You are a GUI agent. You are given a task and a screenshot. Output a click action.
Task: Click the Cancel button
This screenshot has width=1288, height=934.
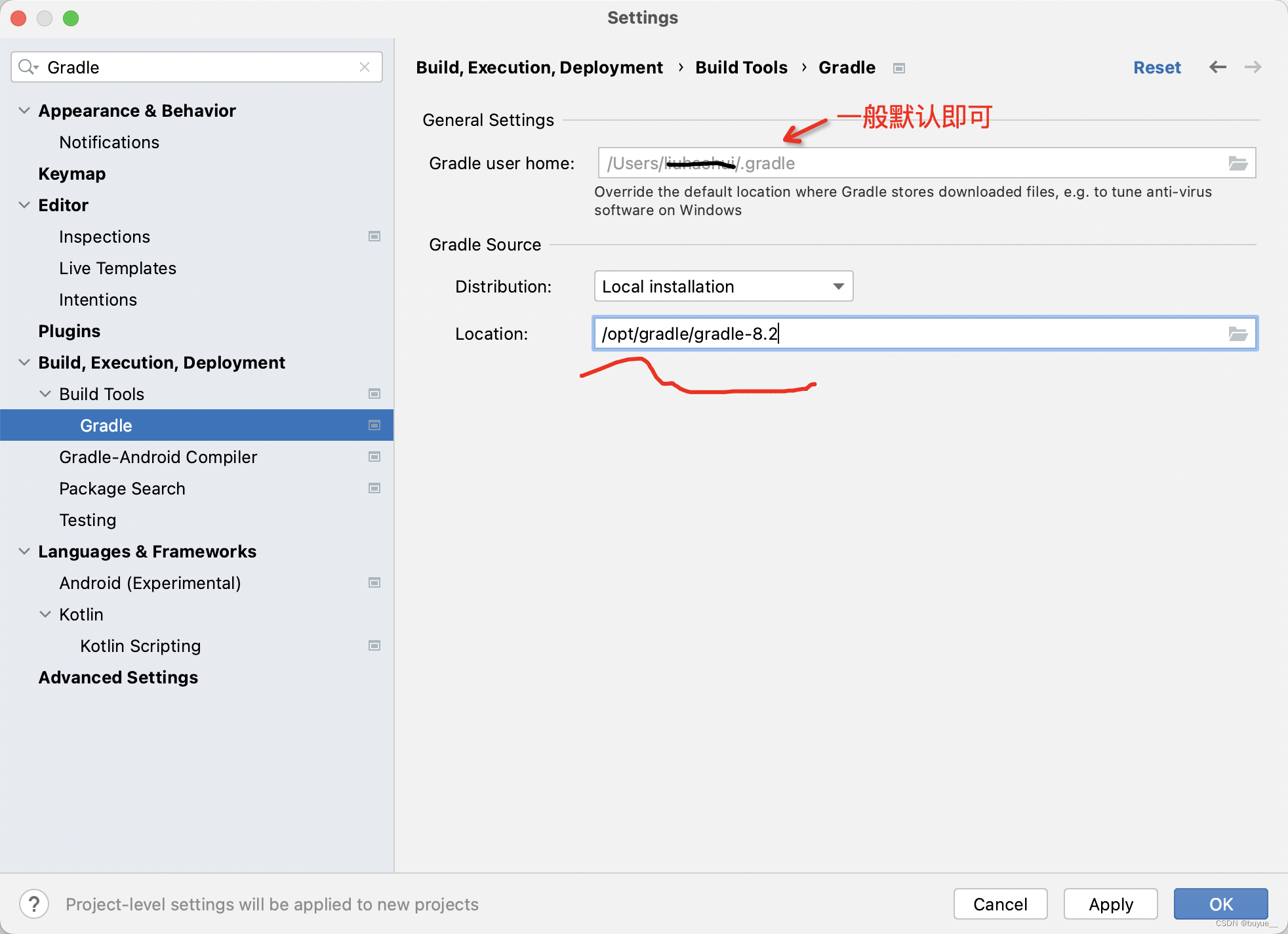click(x=1000, y=904)
